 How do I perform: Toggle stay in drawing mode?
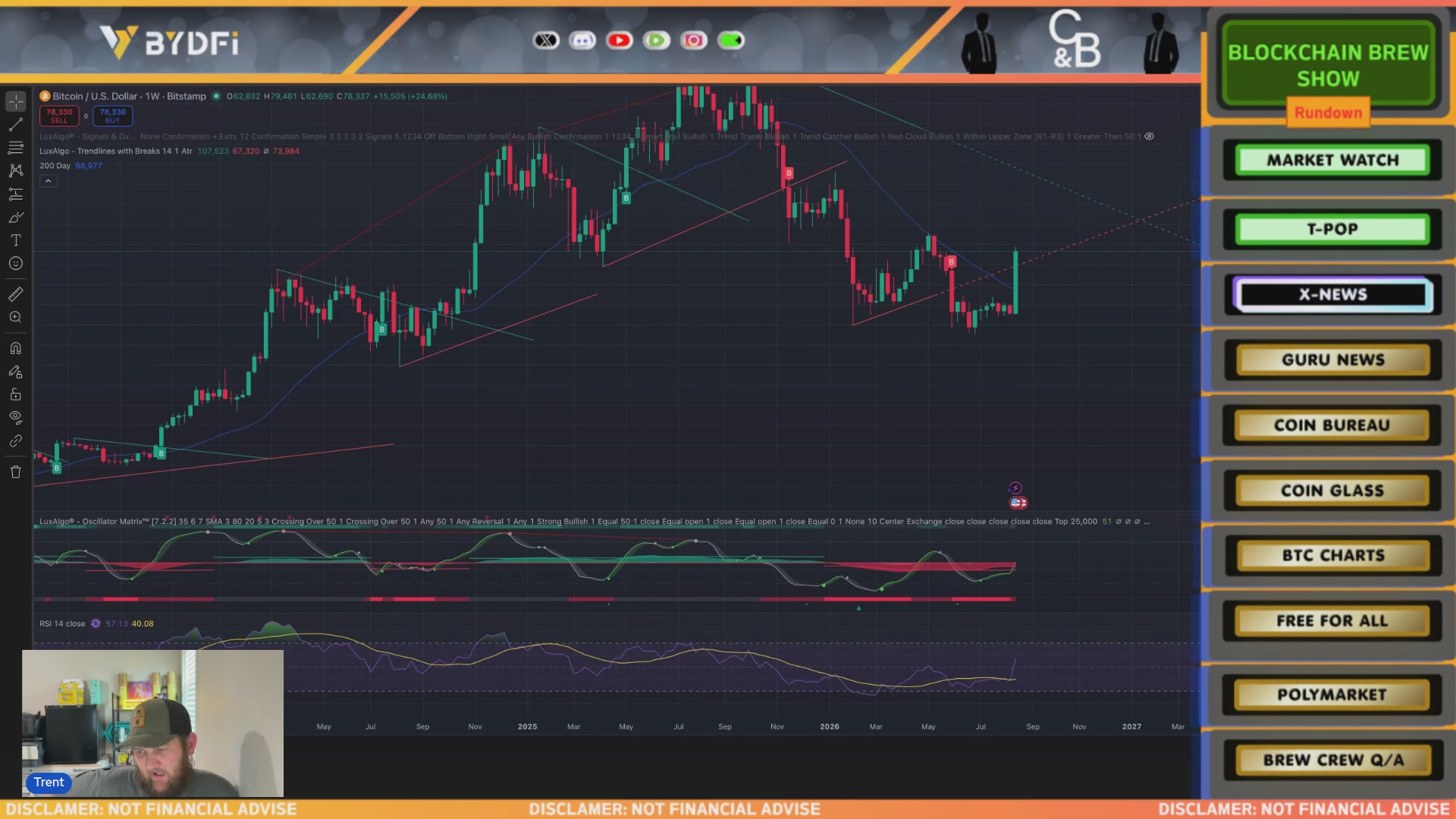pyautogui.click(x=16, y=372)
